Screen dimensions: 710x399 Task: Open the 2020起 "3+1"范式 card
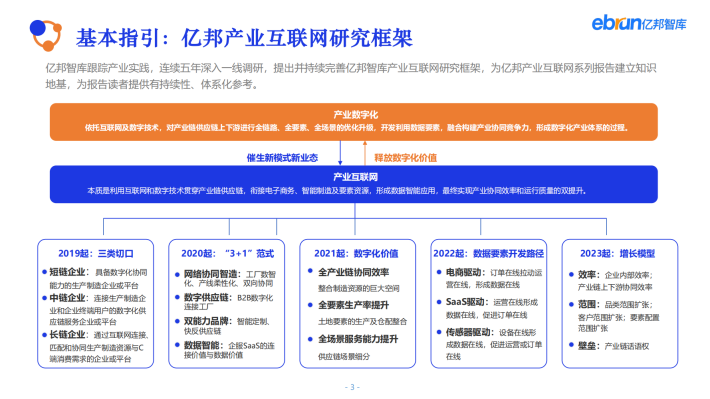coord(226,303)
